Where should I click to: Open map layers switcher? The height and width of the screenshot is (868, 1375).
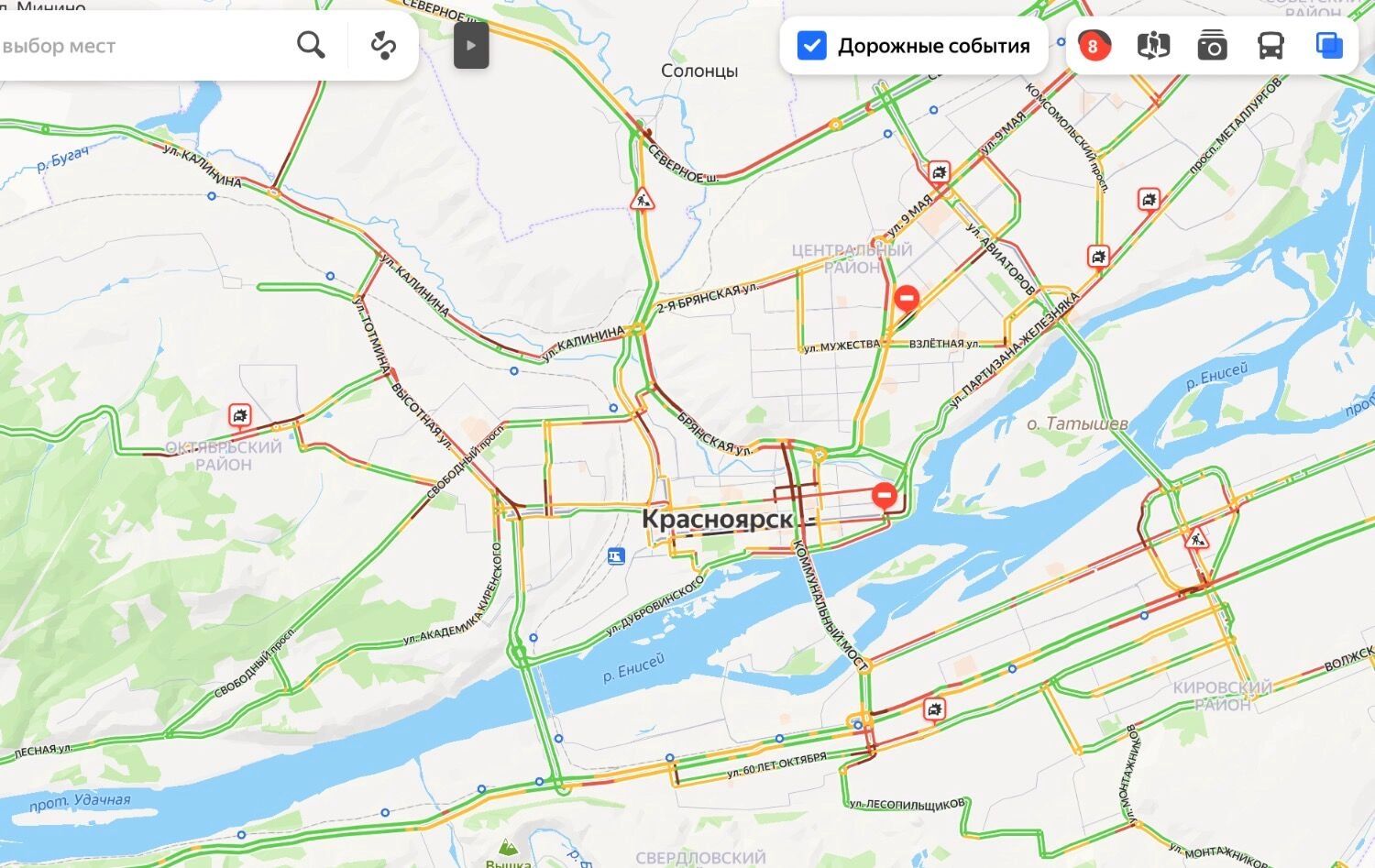(x=1329, y=45)
